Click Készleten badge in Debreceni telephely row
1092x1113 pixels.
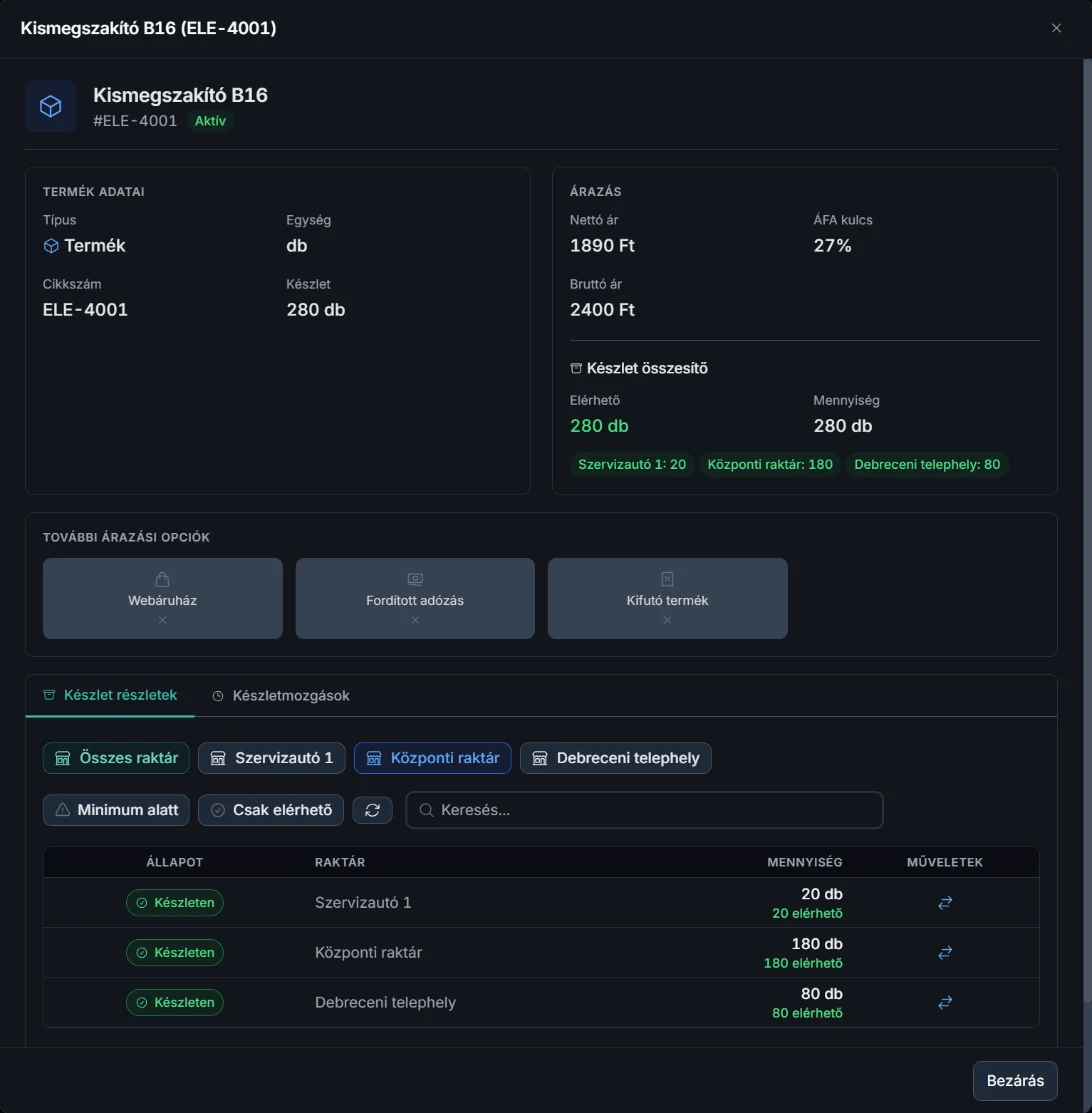(175, 1002)
